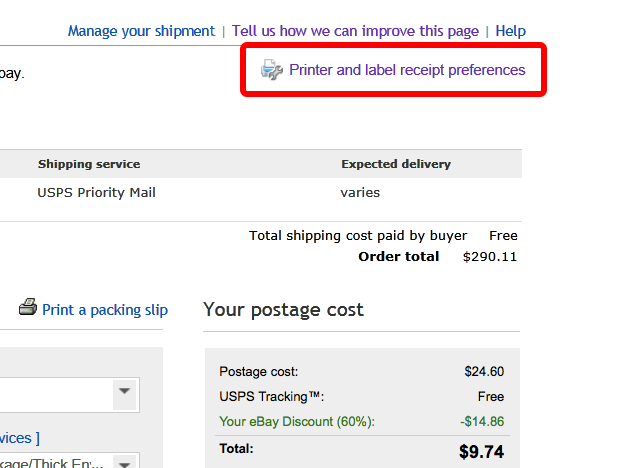This screenshot has height=468, width=634.
Task: Click the printer preferences gear icon
Action: pos(271,70)
